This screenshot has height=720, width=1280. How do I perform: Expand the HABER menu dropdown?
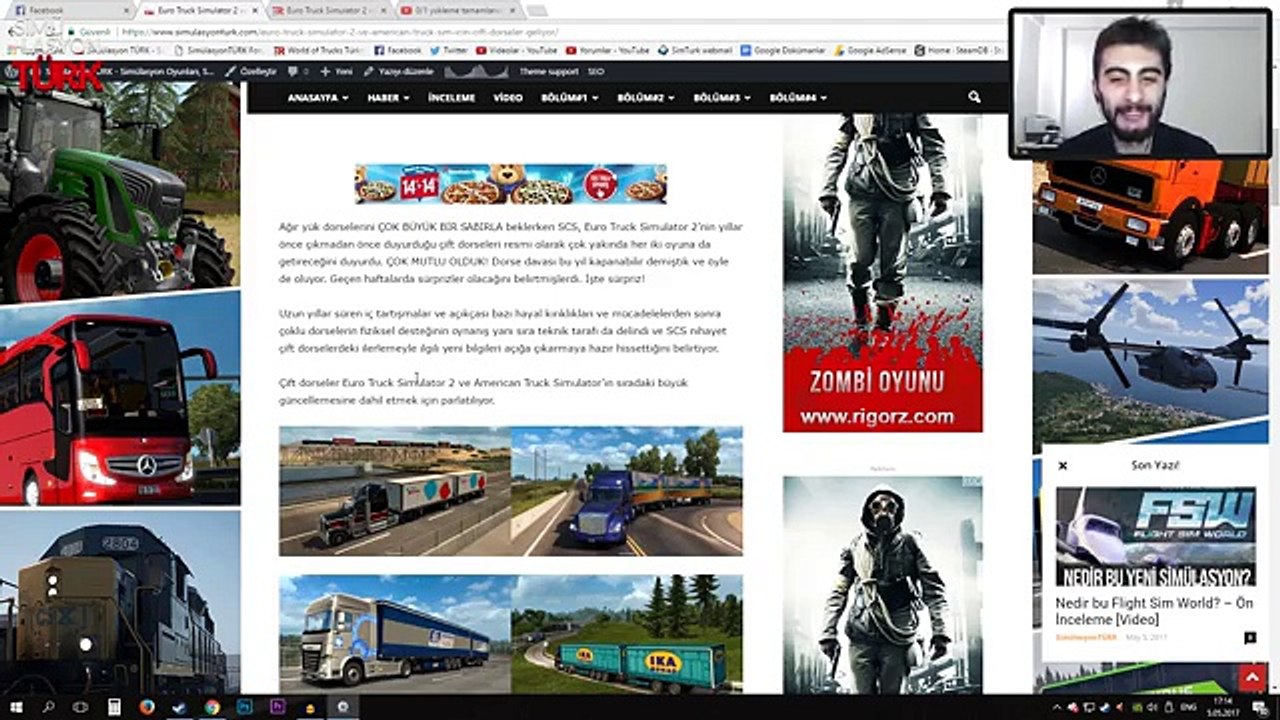click(388, 98)
